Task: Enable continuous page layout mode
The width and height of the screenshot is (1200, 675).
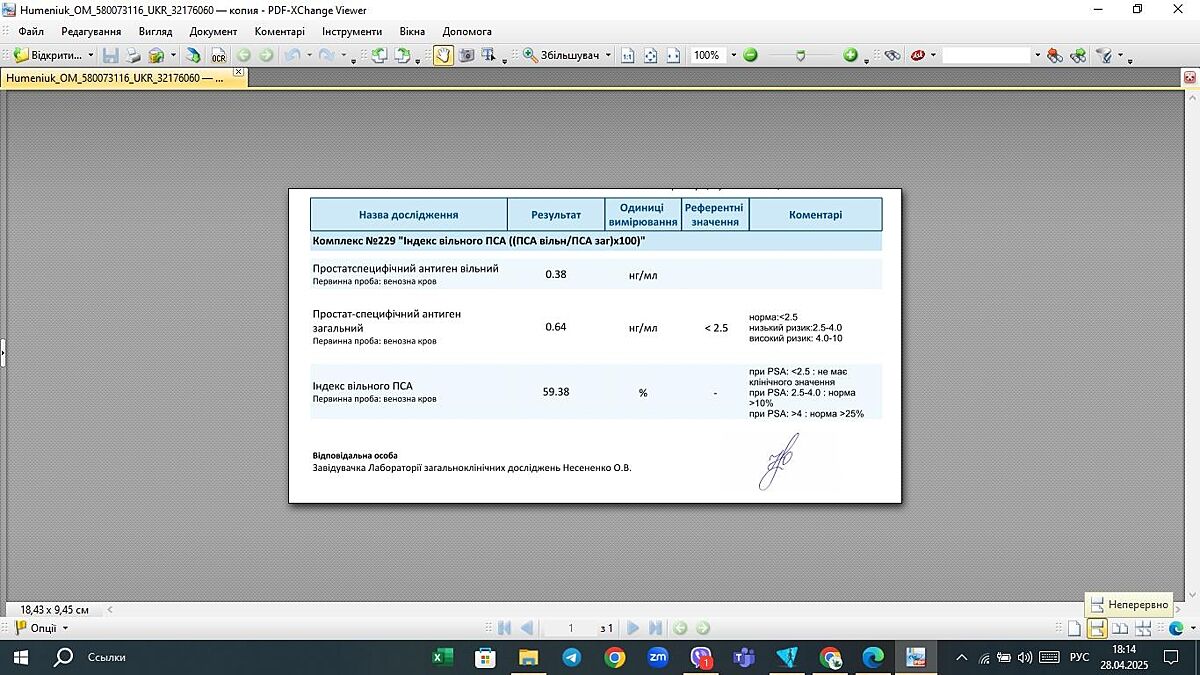Action: tap(1097, 628)
